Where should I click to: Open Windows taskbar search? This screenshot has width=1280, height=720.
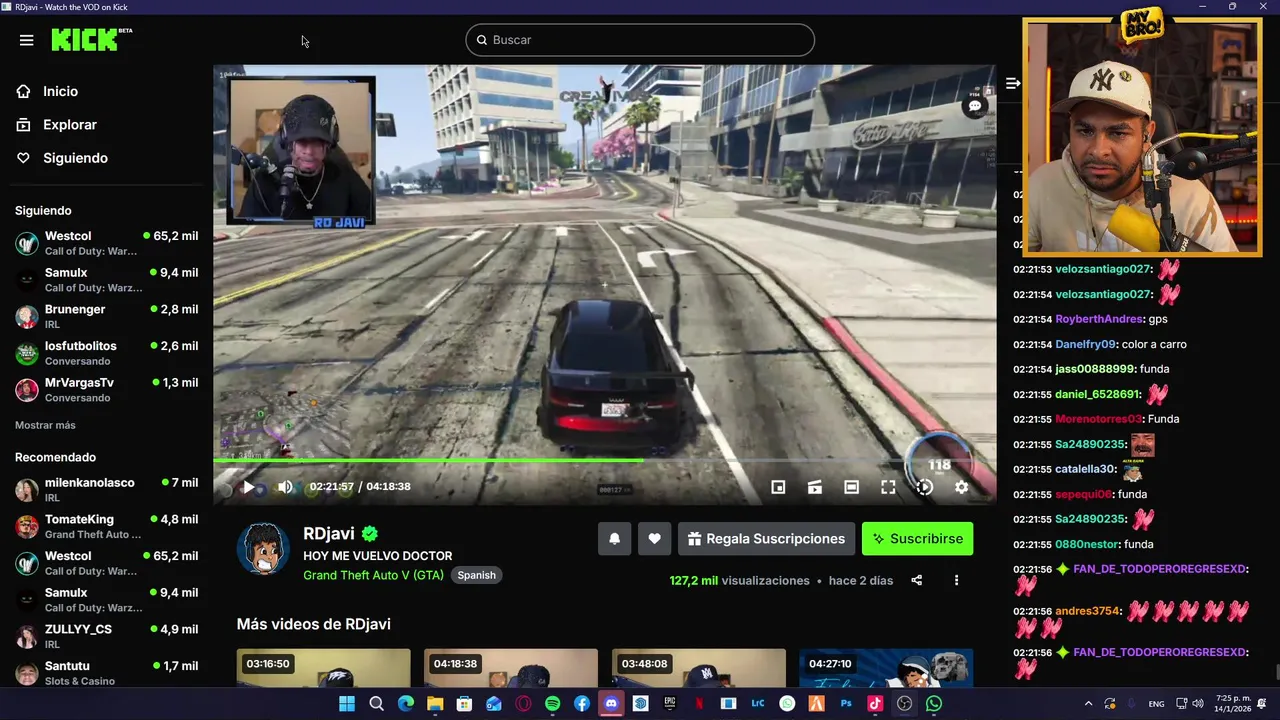(x=376, y=704)
